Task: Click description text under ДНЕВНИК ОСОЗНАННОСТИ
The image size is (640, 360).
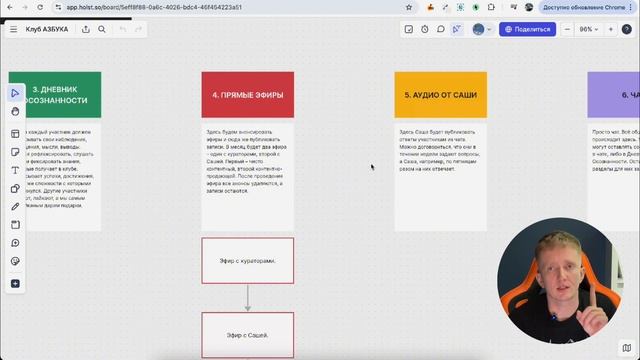Action: [59, 169]
